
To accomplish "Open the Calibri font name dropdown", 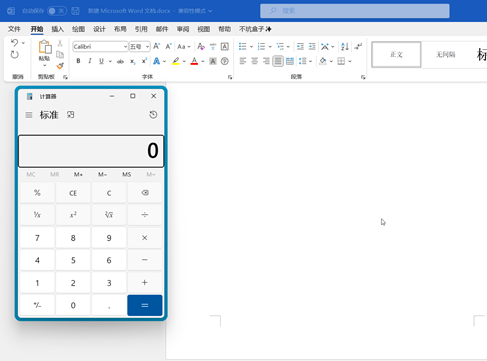I will [125, 47].
